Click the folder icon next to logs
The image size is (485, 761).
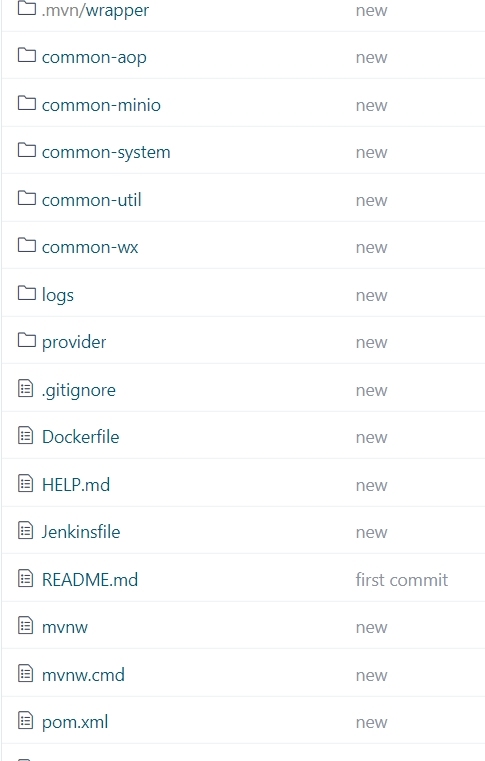[27, 293]
